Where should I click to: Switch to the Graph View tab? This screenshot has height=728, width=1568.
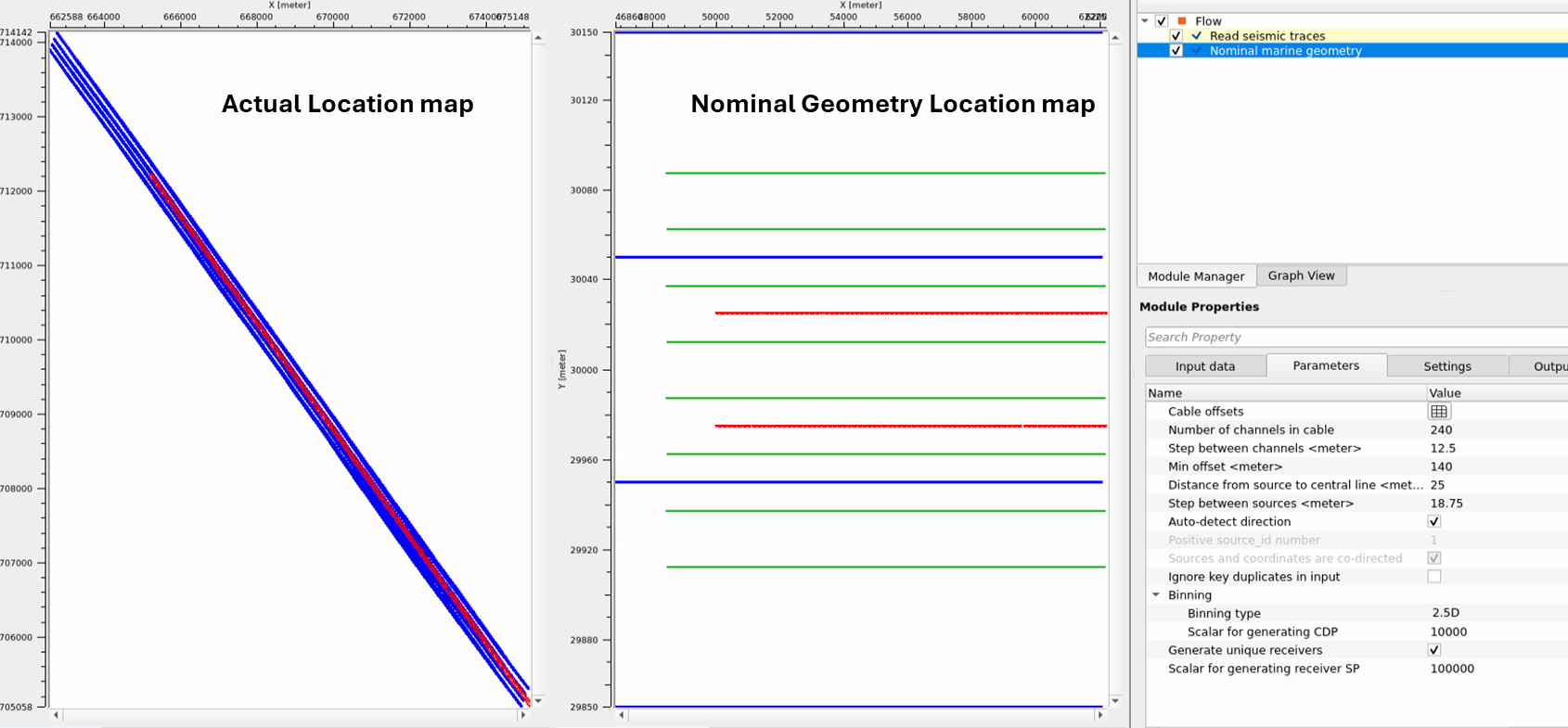click(1301, 275)
